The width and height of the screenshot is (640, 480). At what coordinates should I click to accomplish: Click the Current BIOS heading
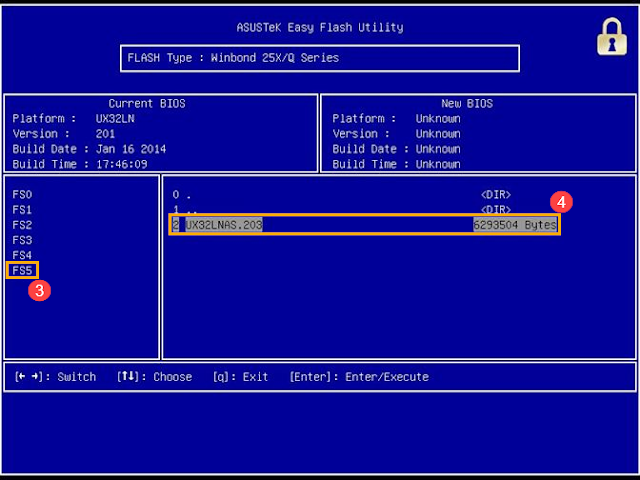(147, 104)
